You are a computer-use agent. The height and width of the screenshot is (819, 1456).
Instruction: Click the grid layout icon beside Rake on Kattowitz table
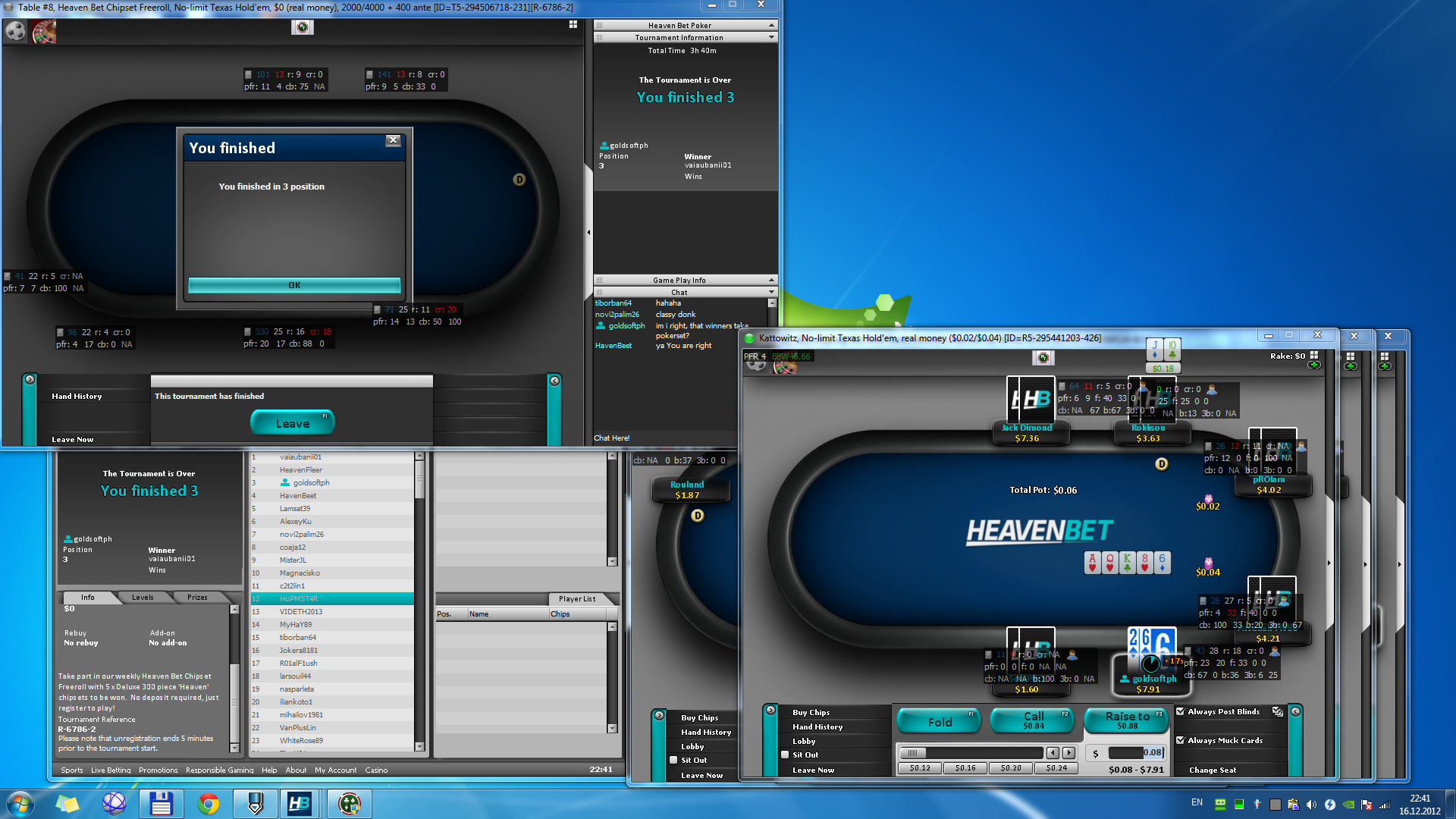tap(1314, 355)
